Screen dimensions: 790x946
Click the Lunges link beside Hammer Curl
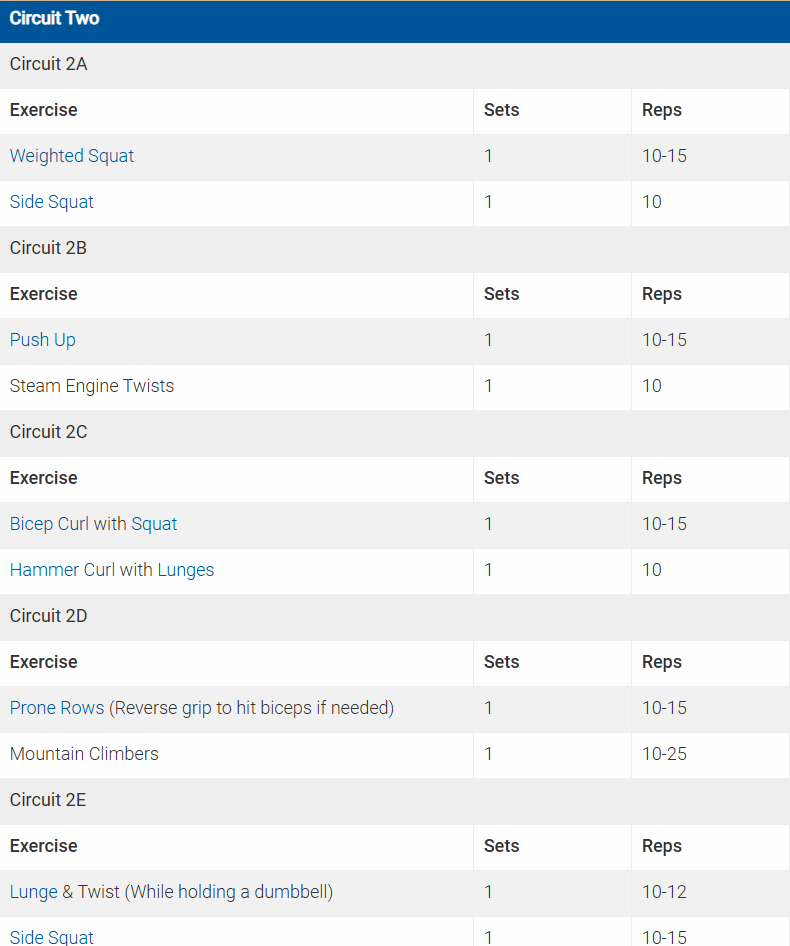tap(186, 570)
